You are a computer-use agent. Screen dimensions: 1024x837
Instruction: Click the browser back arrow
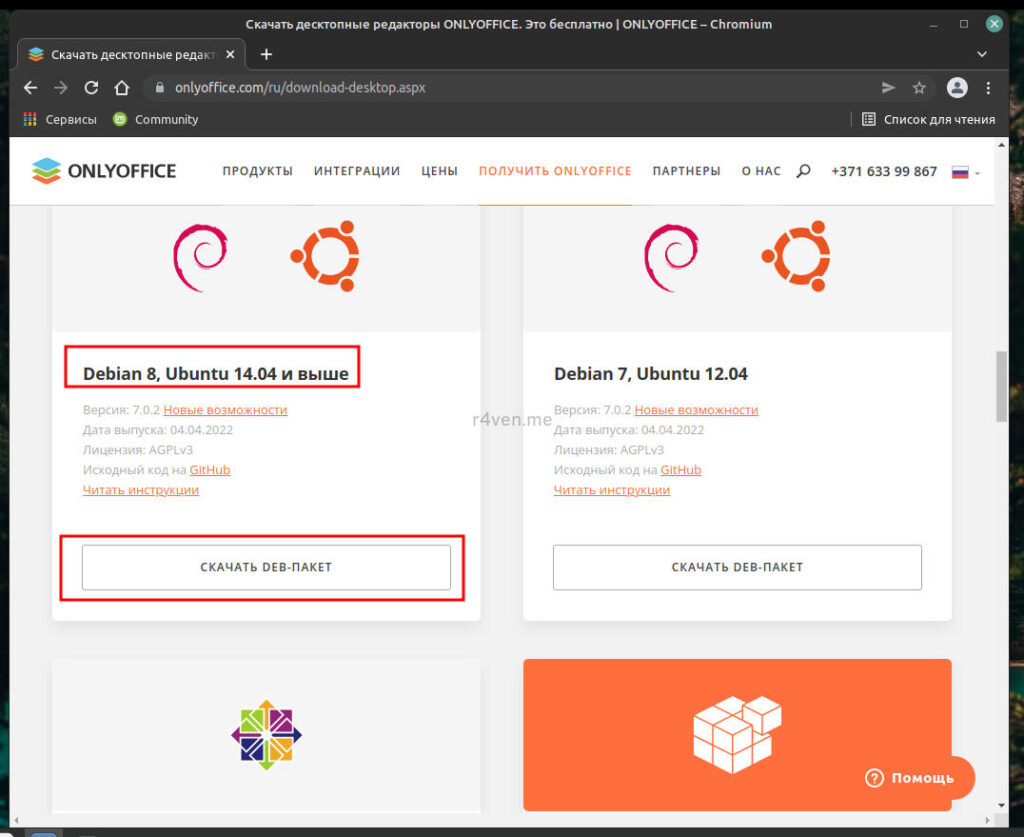(x=30, y=88)
